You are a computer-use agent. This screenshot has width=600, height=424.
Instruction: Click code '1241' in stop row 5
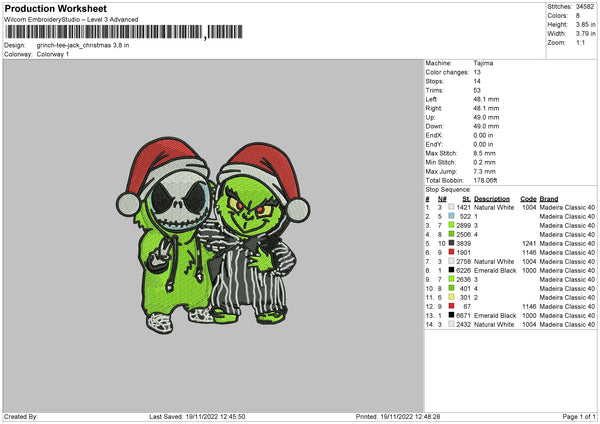529,243
